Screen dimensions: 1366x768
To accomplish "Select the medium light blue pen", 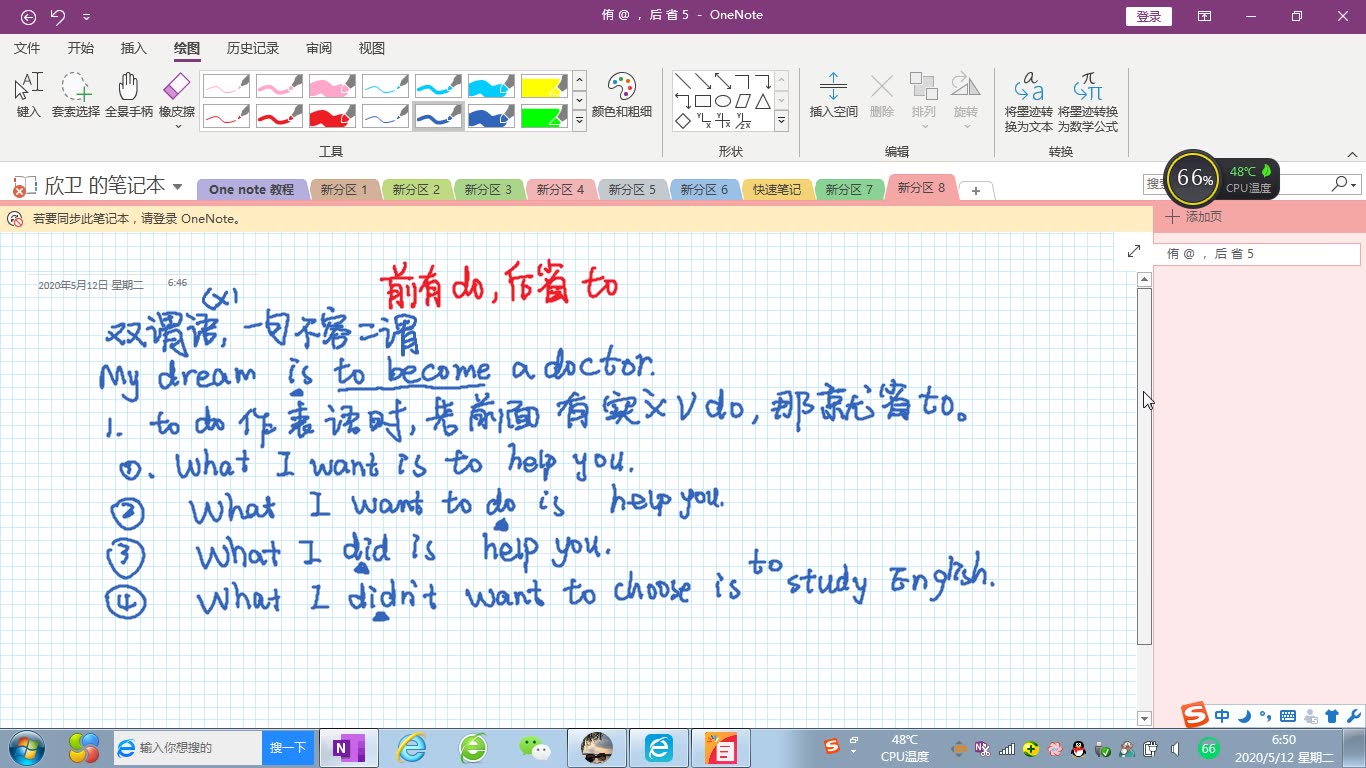I will coord(438,85).
